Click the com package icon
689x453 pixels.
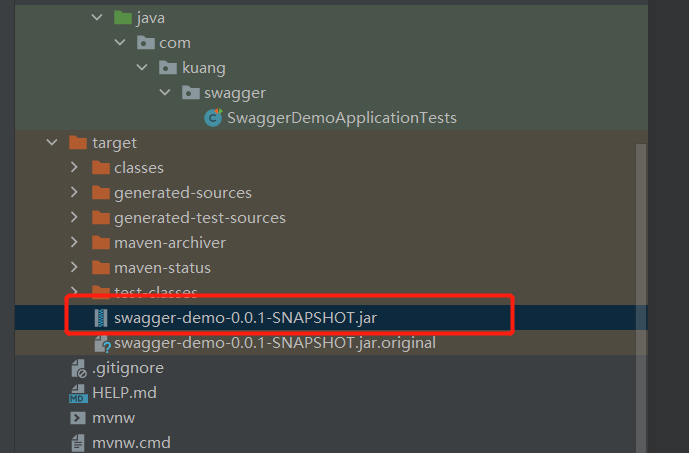(145, 43)
